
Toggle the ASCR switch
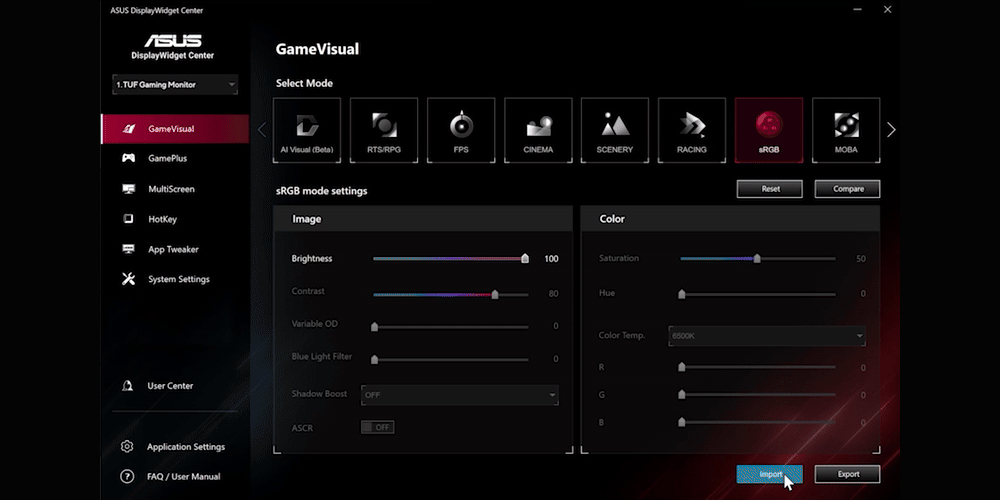tap(378, 427)
